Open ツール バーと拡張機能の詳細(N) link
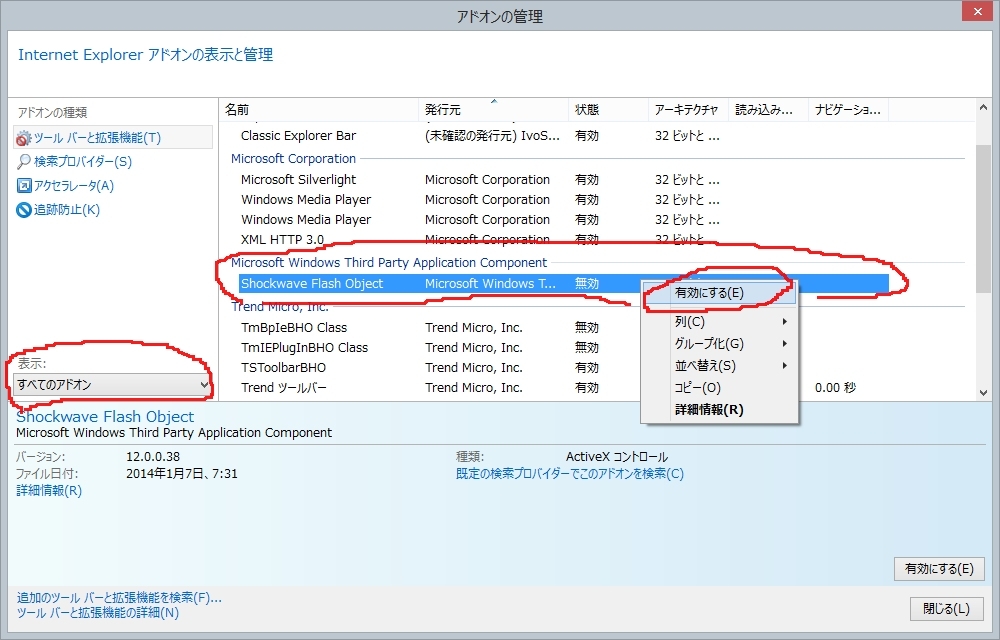The height and width of the screenshot is (640, 1000). pyautogui.click(x=98, y=613)
